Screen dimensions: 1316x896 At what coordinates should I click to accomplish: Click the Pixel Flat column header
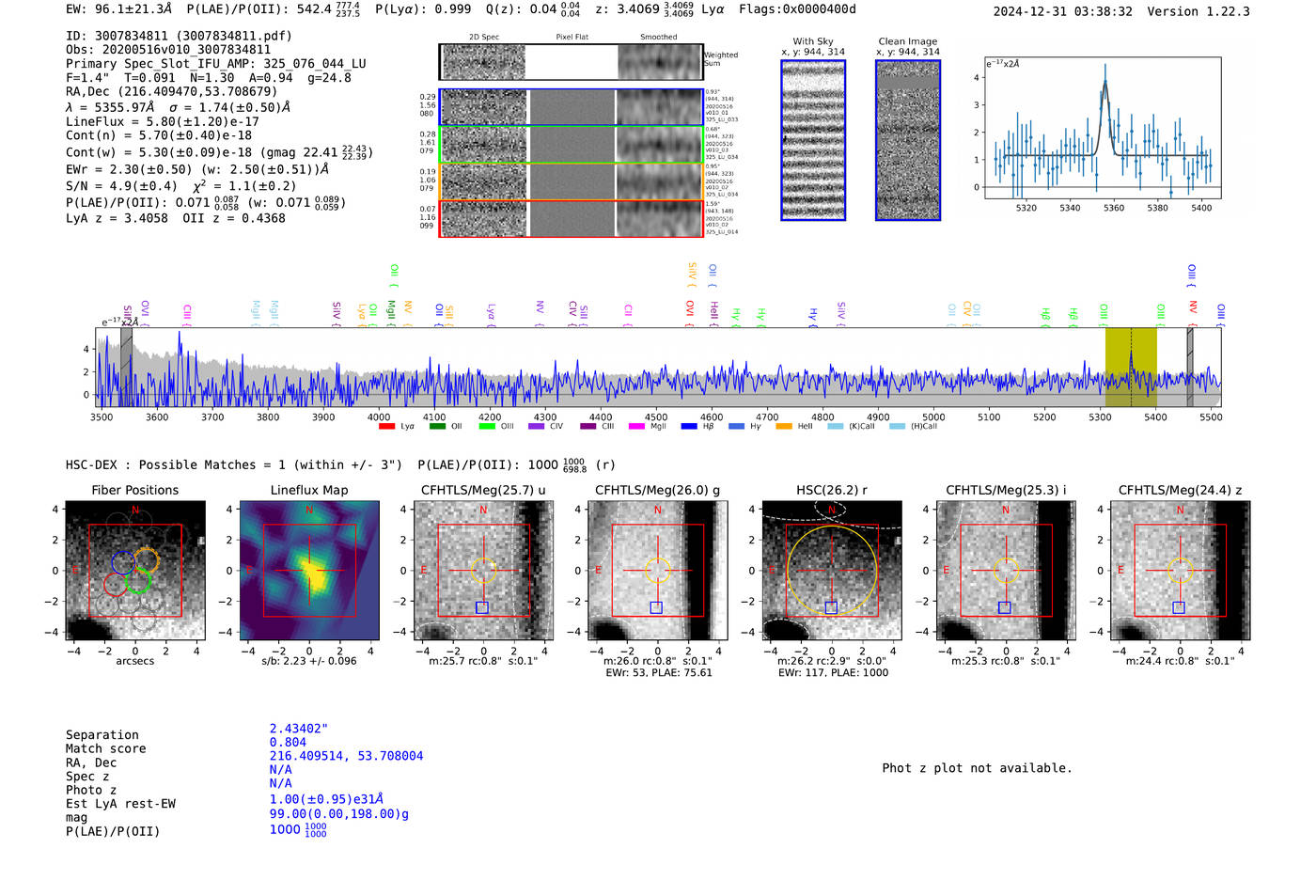point(572,37)
